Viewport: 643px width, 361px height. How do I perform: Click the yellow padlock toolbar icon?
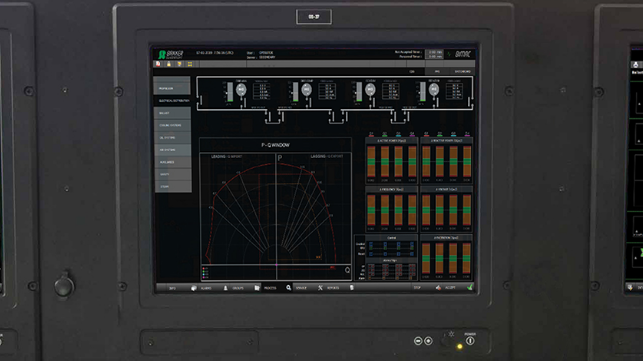[169, 64]
